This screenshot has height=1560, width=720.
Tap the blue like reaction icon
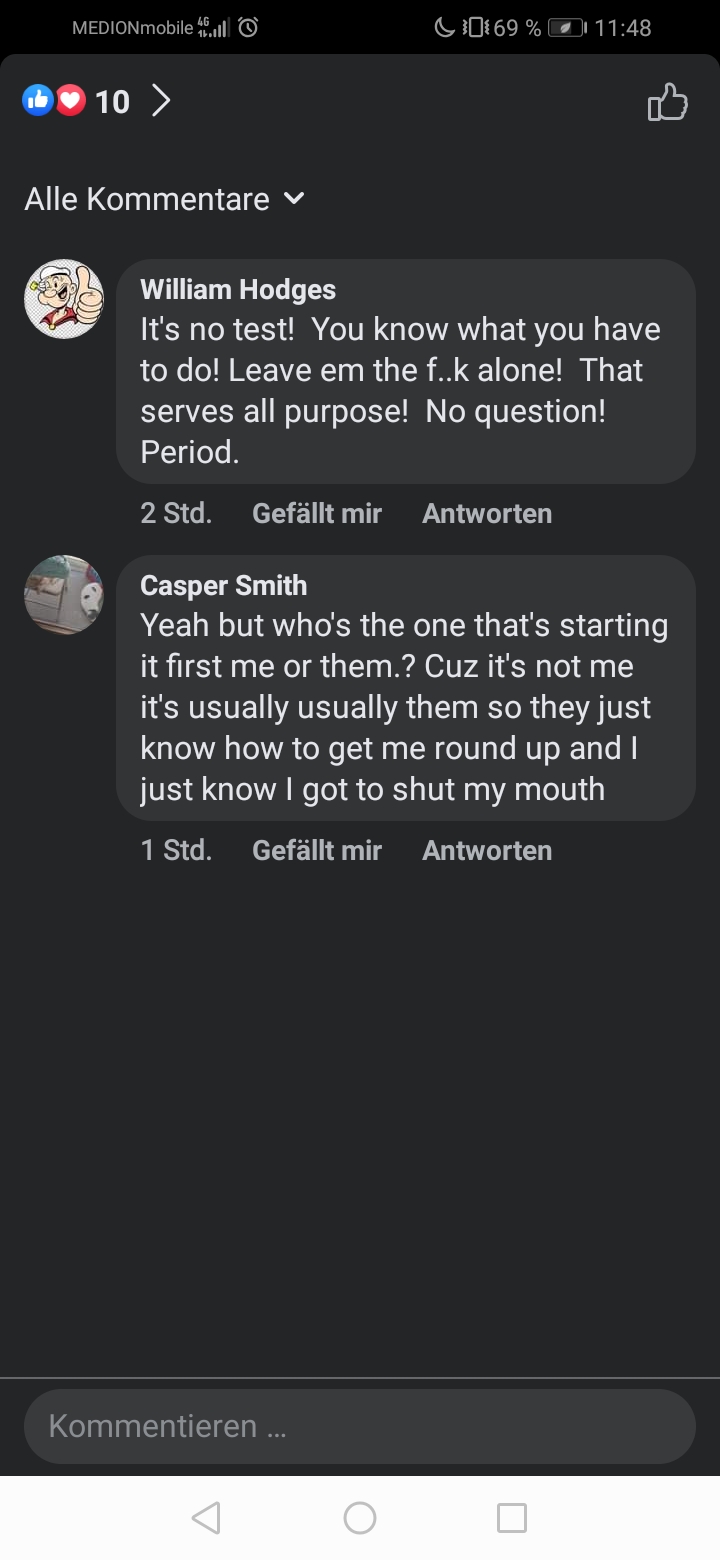[x=38, y=100]
